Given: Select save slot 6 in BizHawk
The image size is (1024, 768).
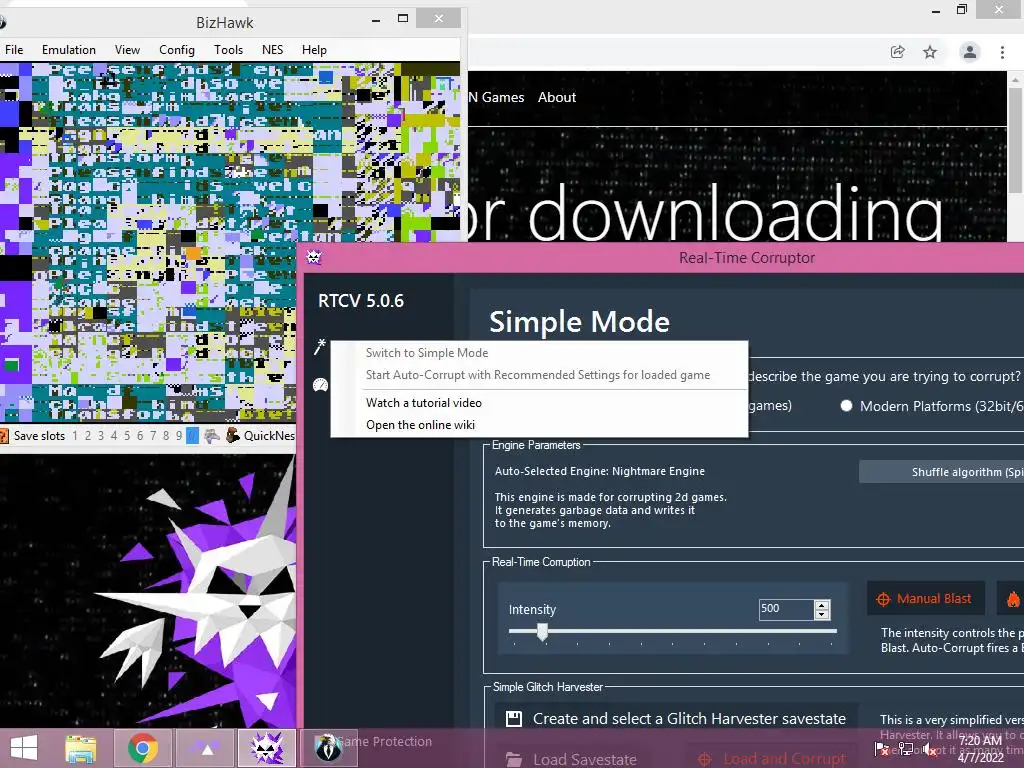Looking at the screenshot, I should tap(140, 436).
